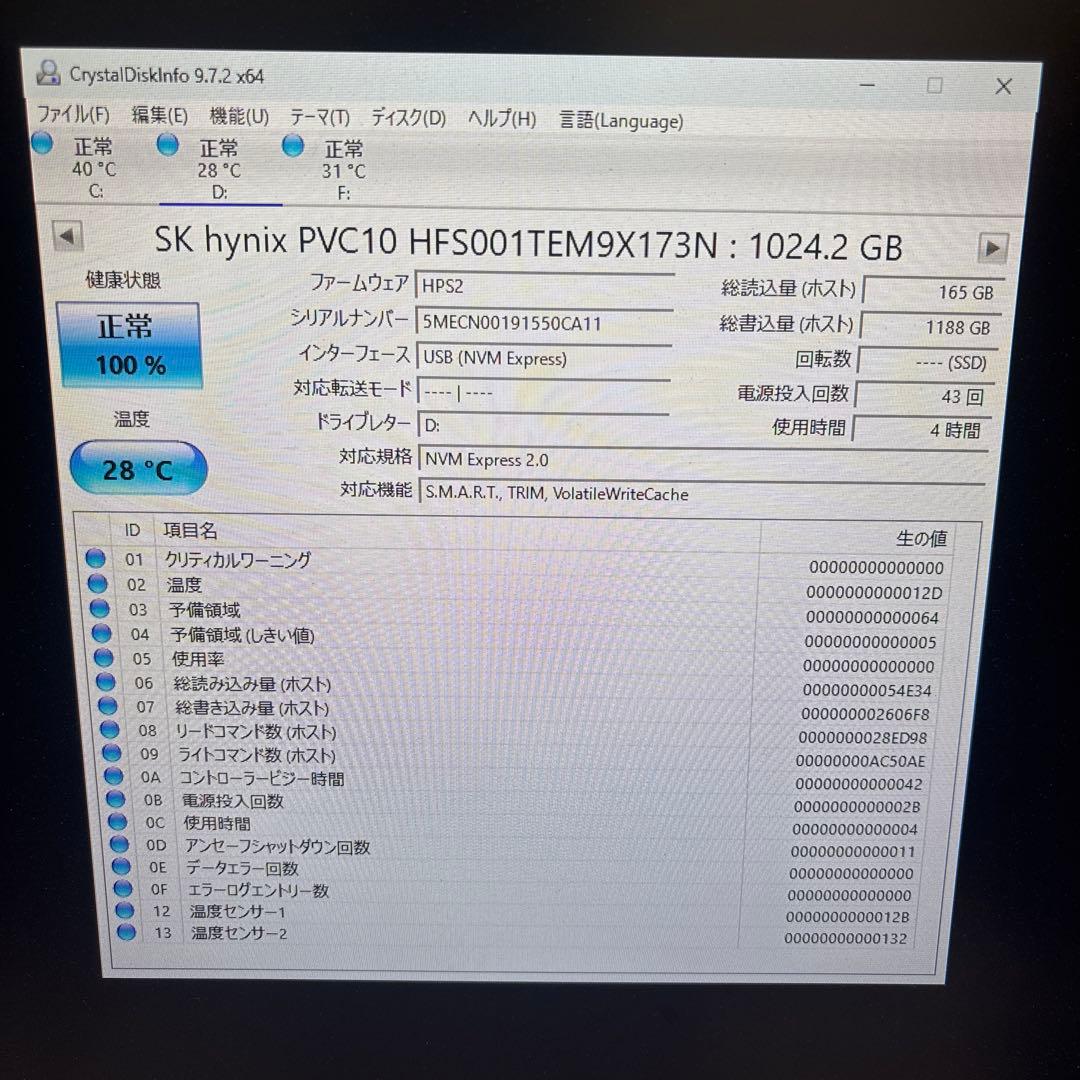Click status icon for row 02 温度
Viewport: 1080px width, 1080px height.
[98, 584]
